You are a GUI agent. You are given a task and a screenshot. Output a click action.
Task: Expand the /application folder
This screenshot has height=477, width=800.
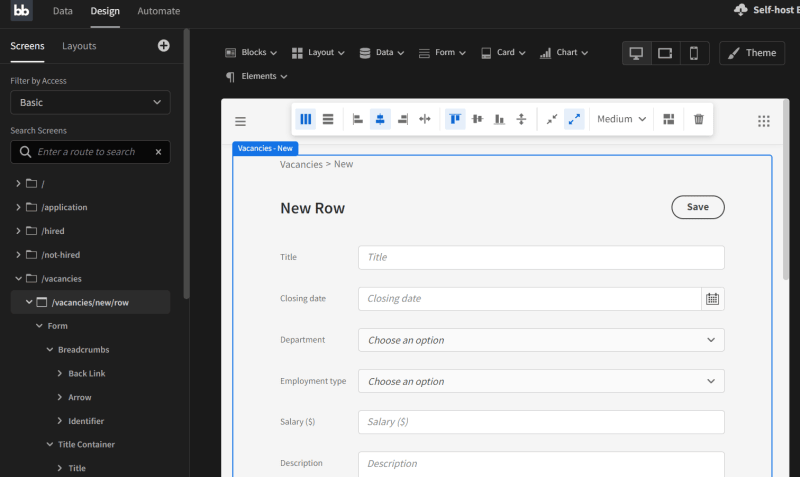click(x=19, y=207)
